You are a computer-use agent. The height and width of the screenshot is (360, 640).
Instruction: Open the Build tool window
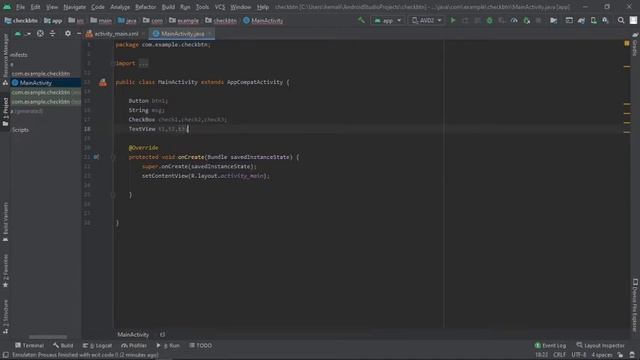pyautogui.click(x=63, y=345)
